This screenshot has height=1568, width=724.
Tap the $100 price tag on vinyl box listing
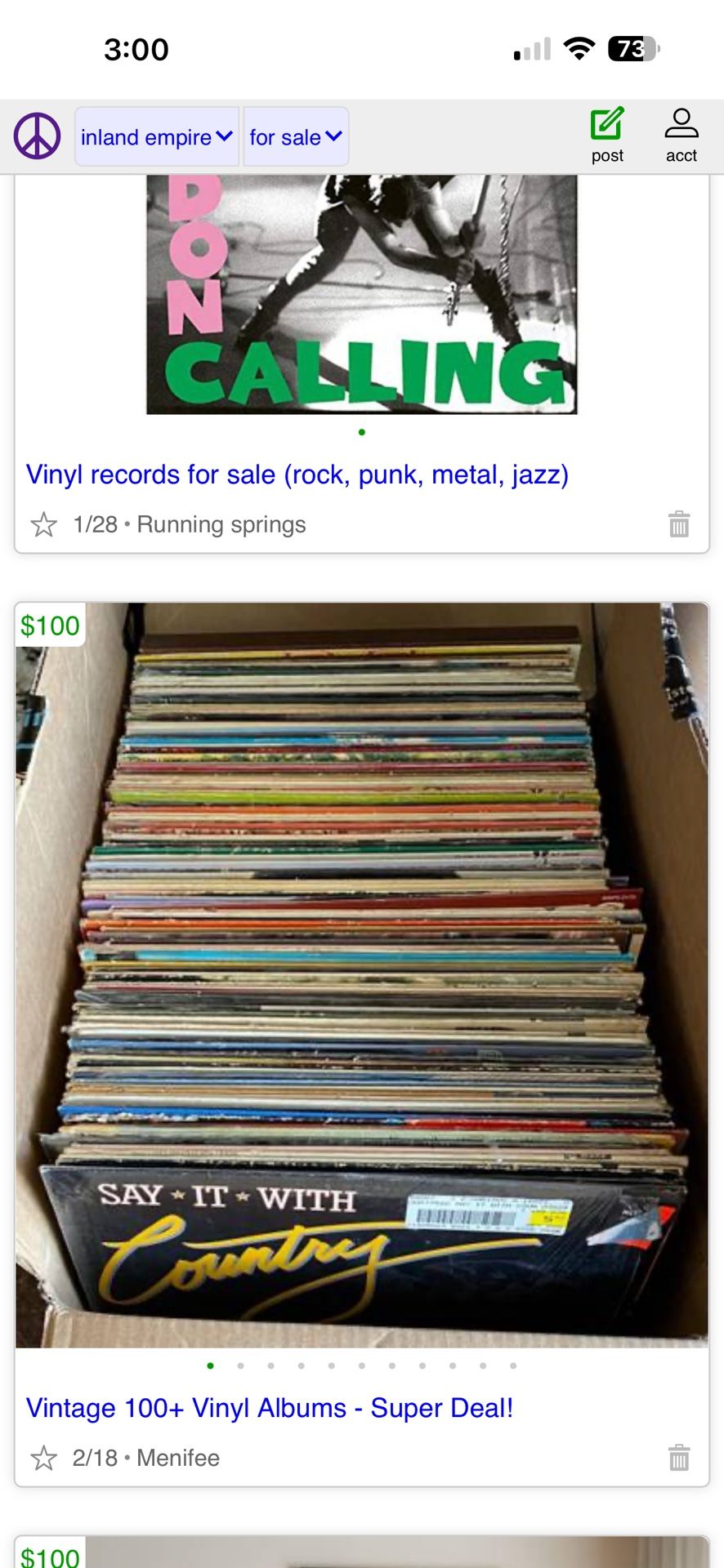[x=50, y=626]
